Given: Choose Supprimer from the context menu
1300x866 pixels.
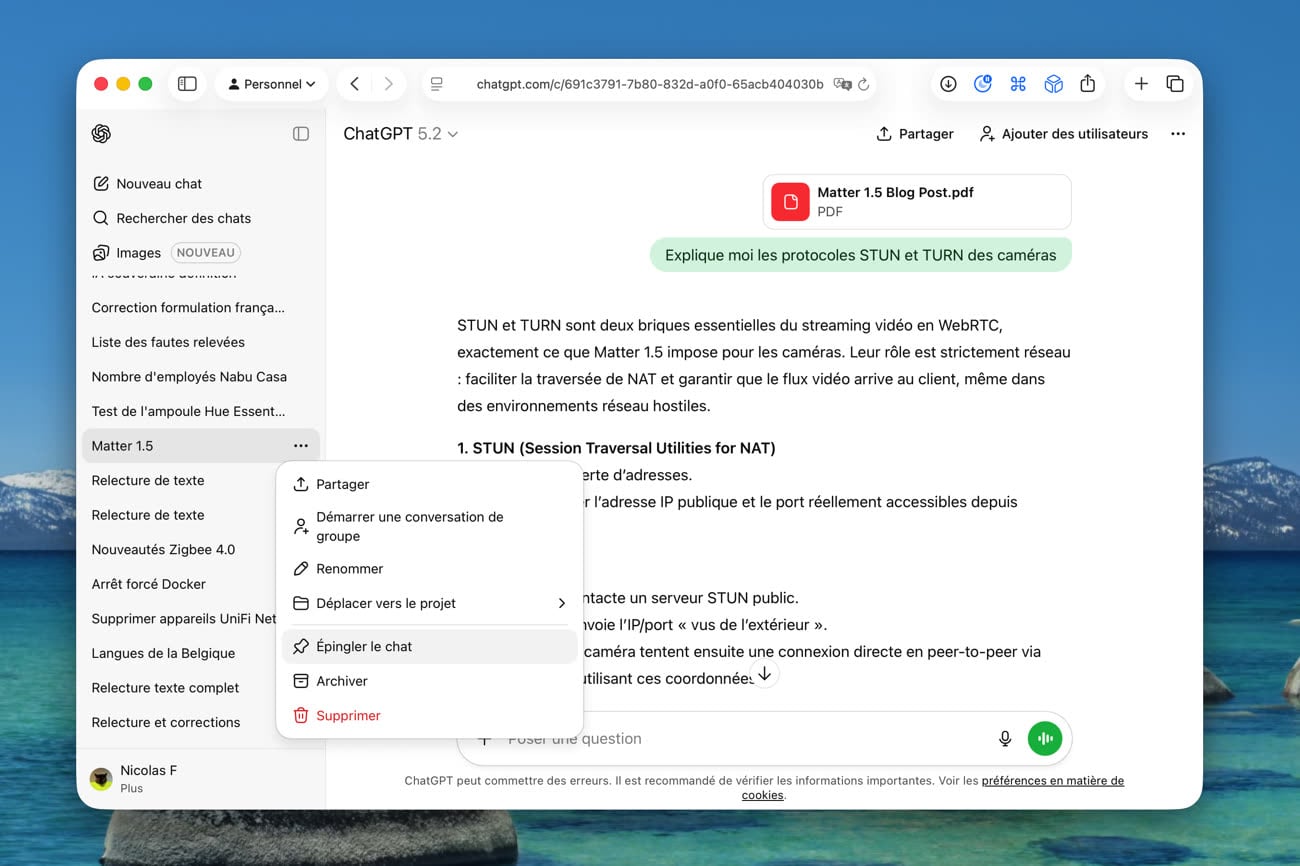Looking at the screenshot, I should tap(348, 715).
